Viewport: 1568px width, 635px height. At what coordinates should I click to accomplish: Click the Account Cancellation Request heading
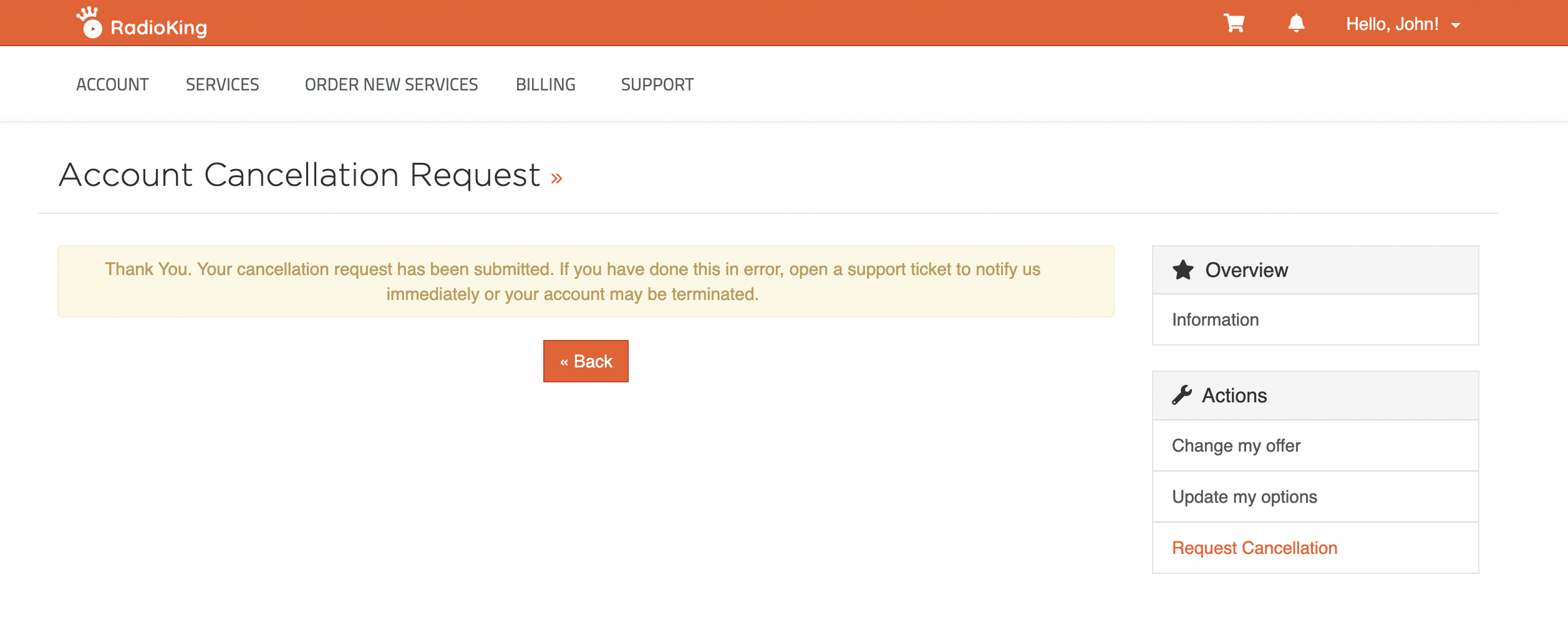(x=299, y=175)
